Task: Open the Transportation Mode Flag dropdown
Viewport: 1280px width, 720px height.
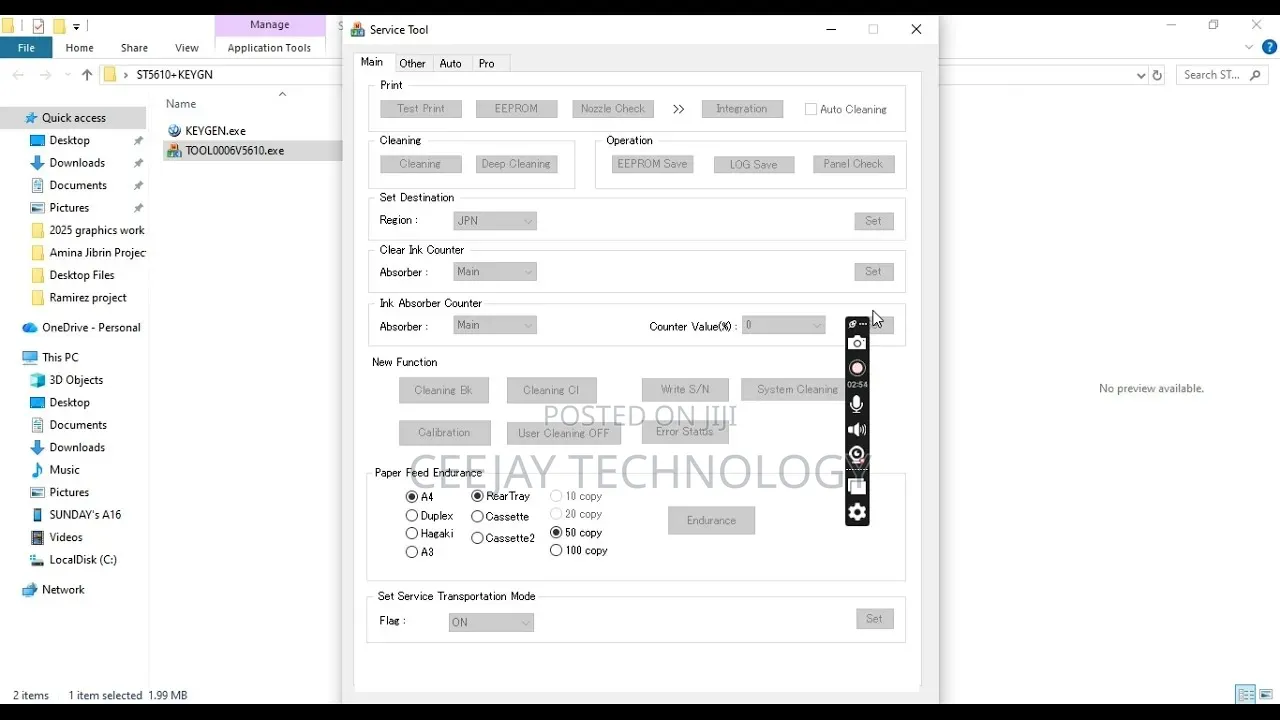Action: click(491, 622)
